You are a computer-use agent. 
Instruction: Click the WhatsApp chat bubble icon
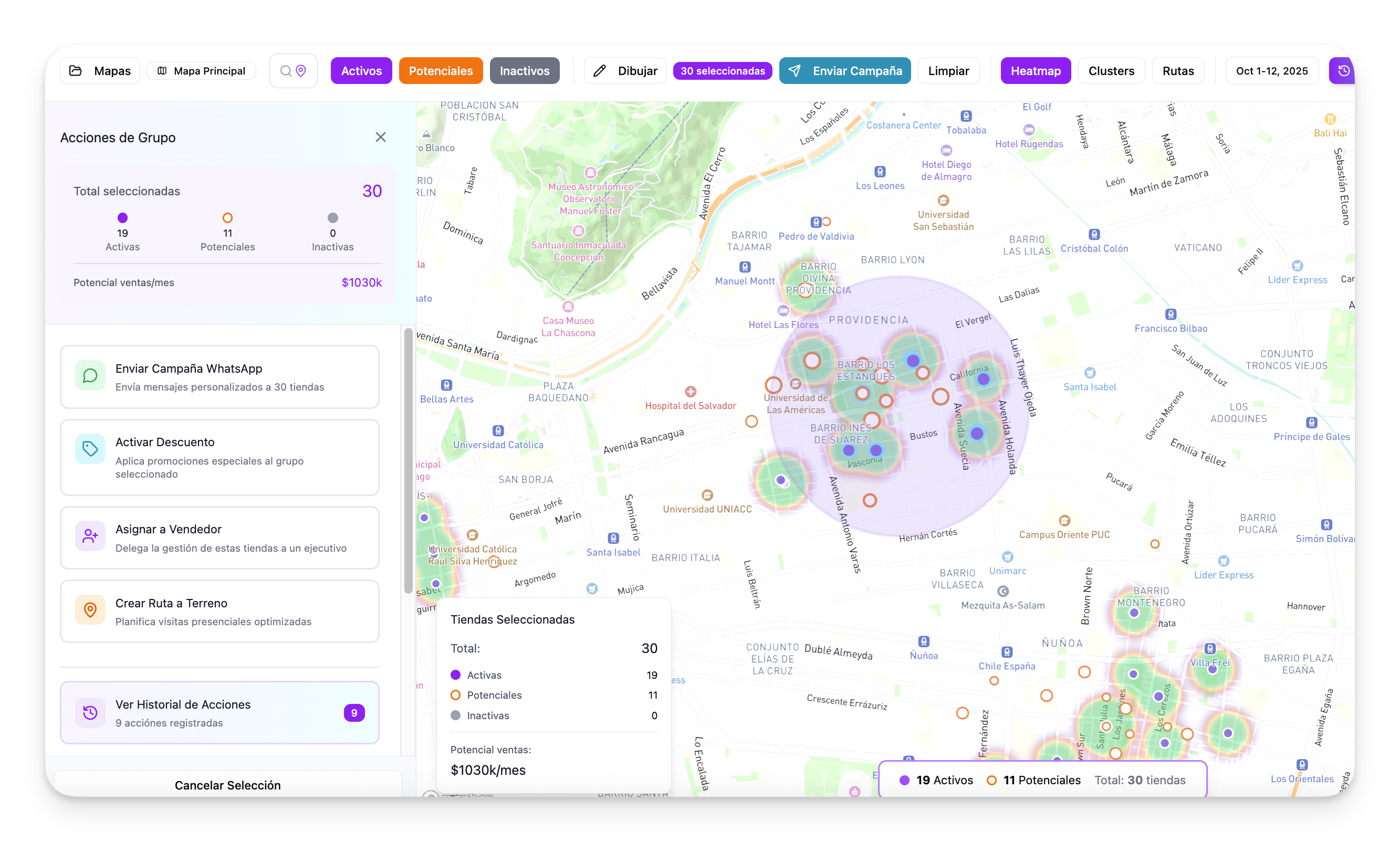pyautogui.click(x=90, y=376)
